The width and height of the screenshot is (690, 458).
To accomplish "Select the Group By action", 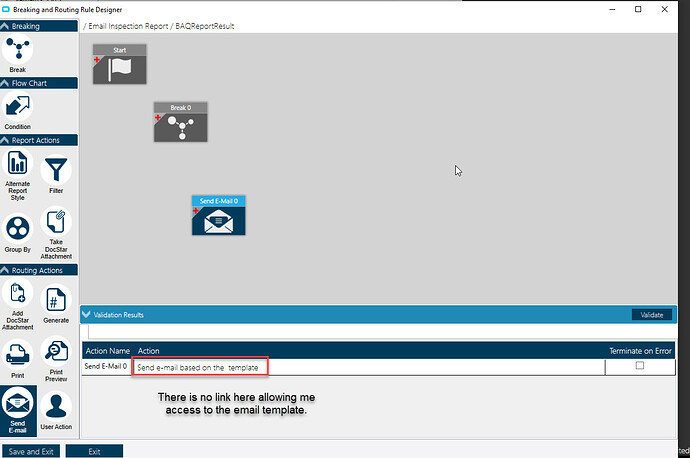I will 18,229.
